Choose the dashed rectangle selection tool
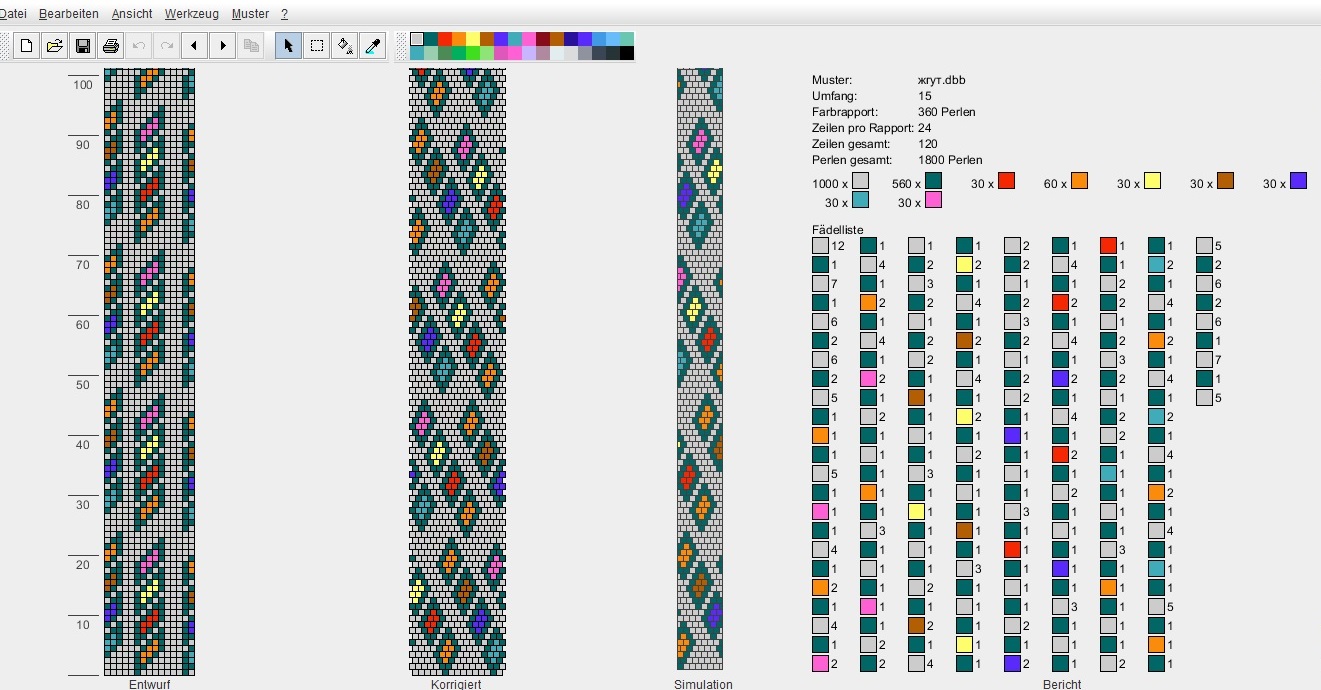Screen dimensions: 1321x690 (x=316, y=45)
